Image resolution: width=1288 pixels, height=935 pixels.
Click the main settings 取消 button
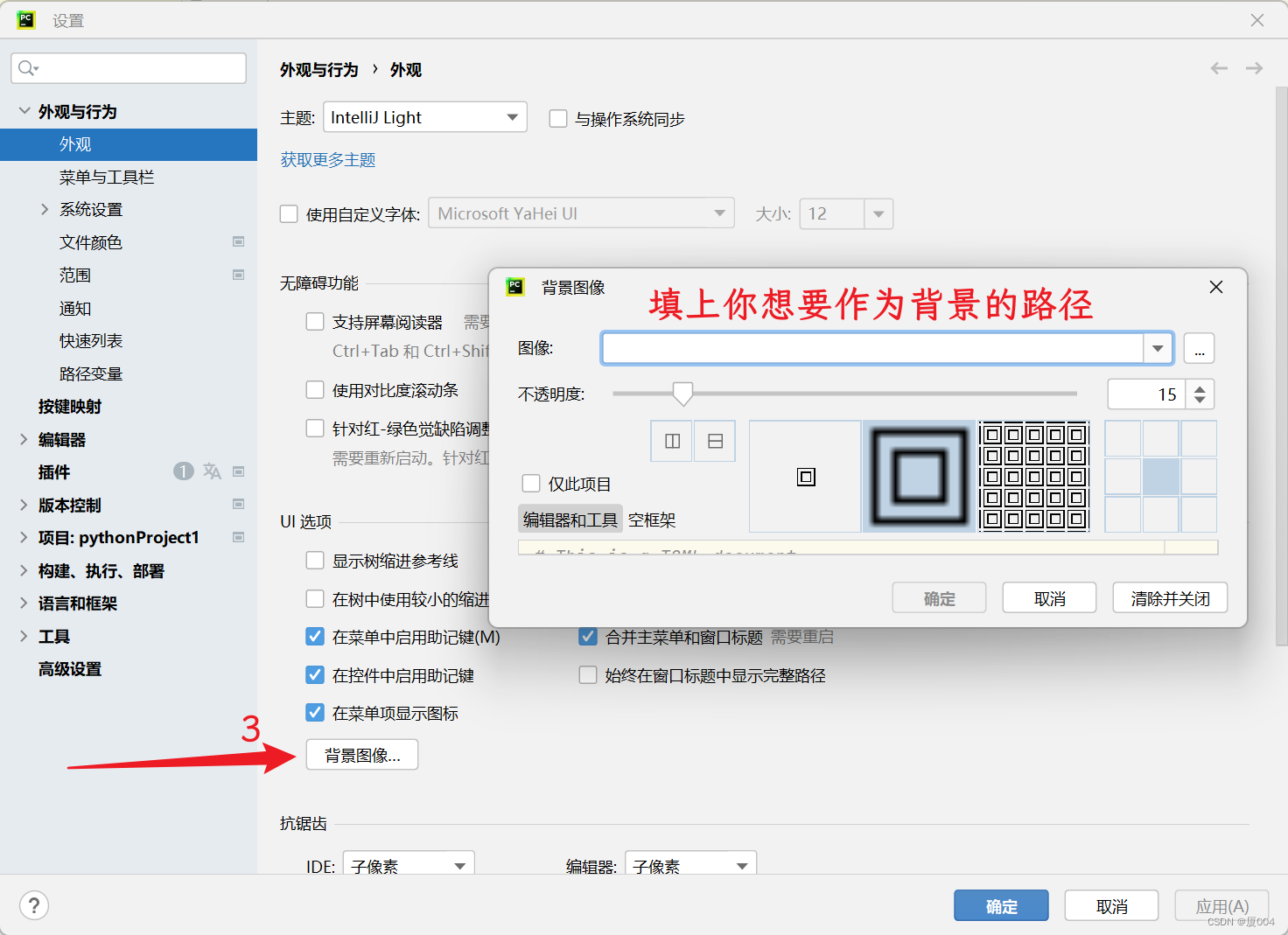click(1111, 906)
